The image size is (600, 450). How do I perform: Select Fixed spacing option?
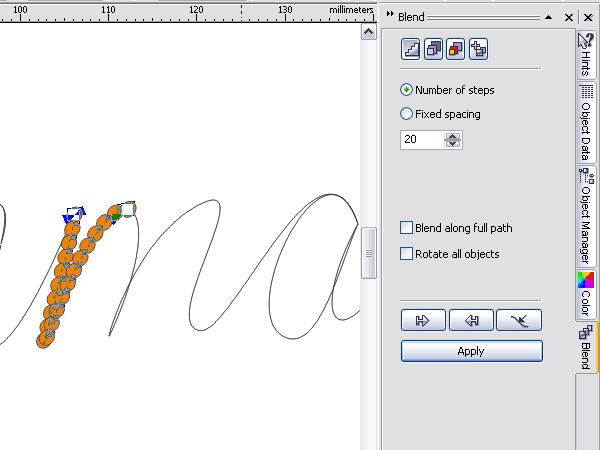click(x=440, y=114)
